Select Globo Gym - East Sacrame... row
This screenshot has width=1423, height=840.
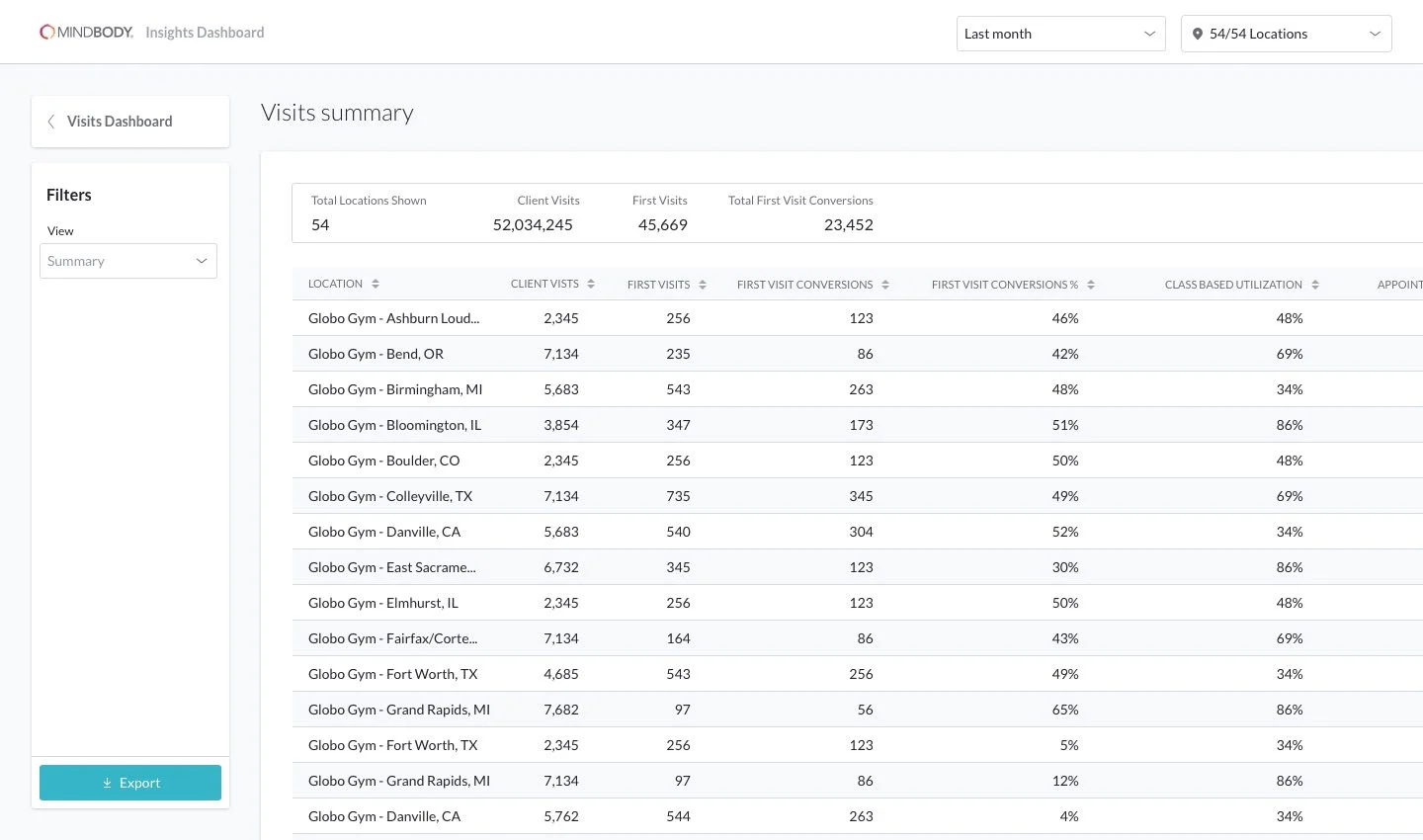pyautogui.click(x=858, y=567)
